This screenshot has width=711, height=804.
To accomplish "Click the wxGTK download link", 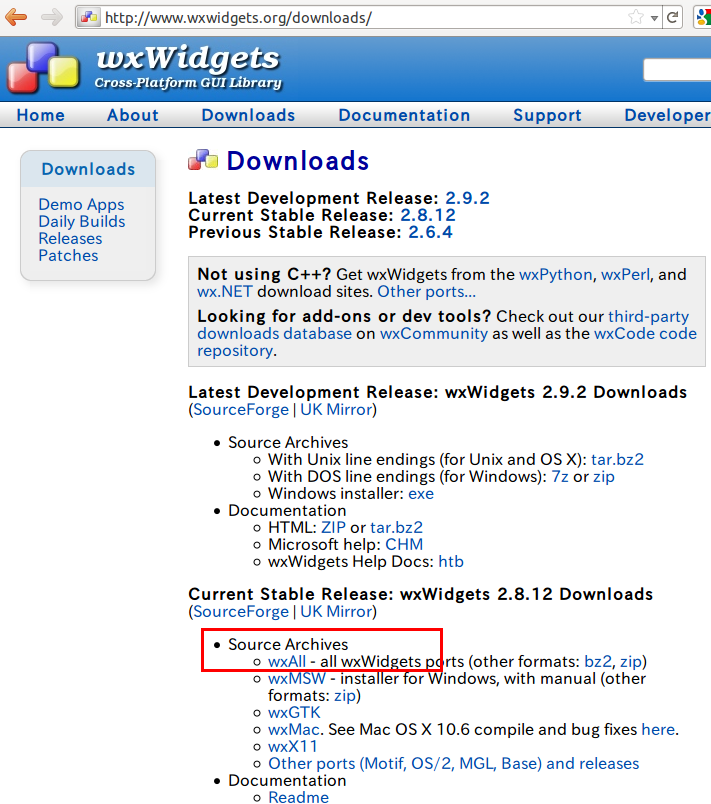I will point(294,712).
